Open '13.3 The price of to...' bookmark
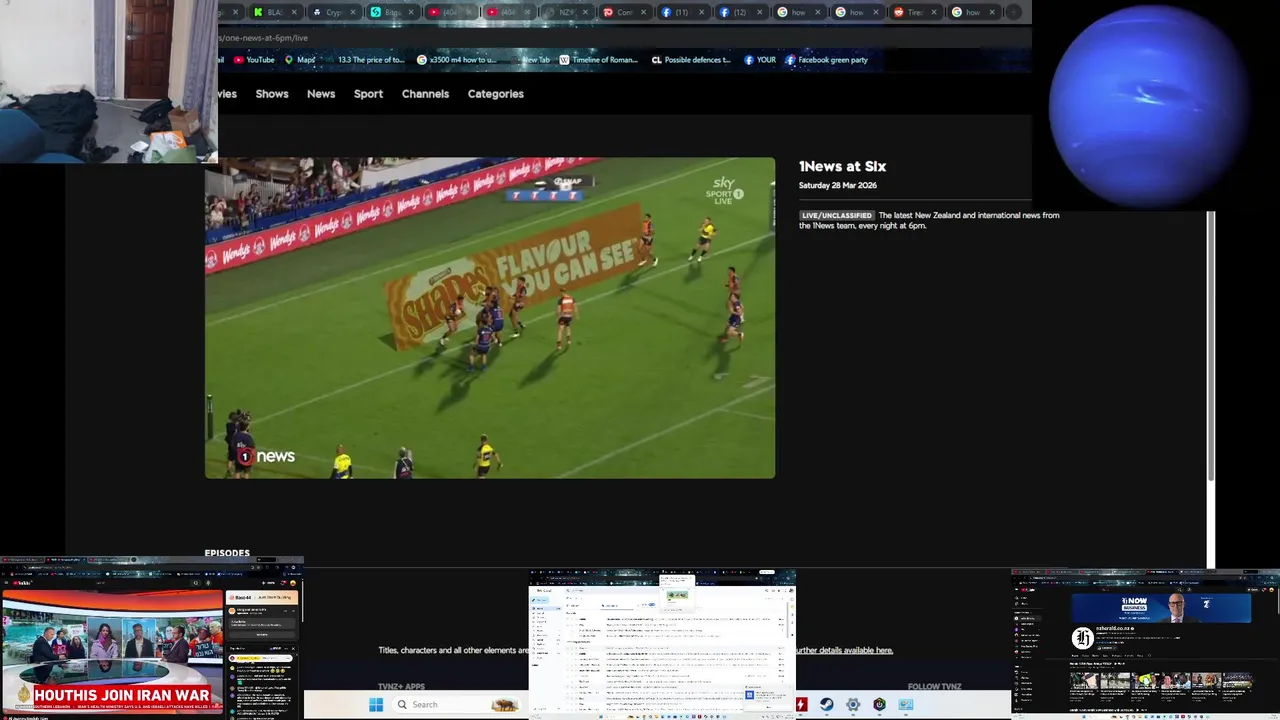Image resolution: width=1280 pixels, height=720 pixels. tap(364, 60)
